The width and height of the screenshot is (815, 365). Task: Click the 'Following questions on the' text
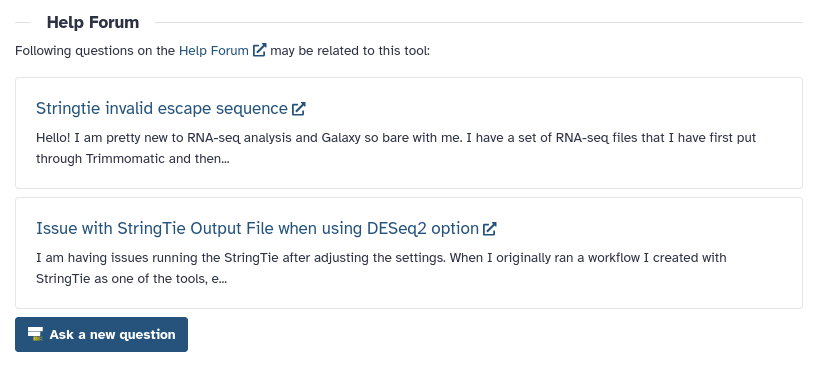[95, 50]
